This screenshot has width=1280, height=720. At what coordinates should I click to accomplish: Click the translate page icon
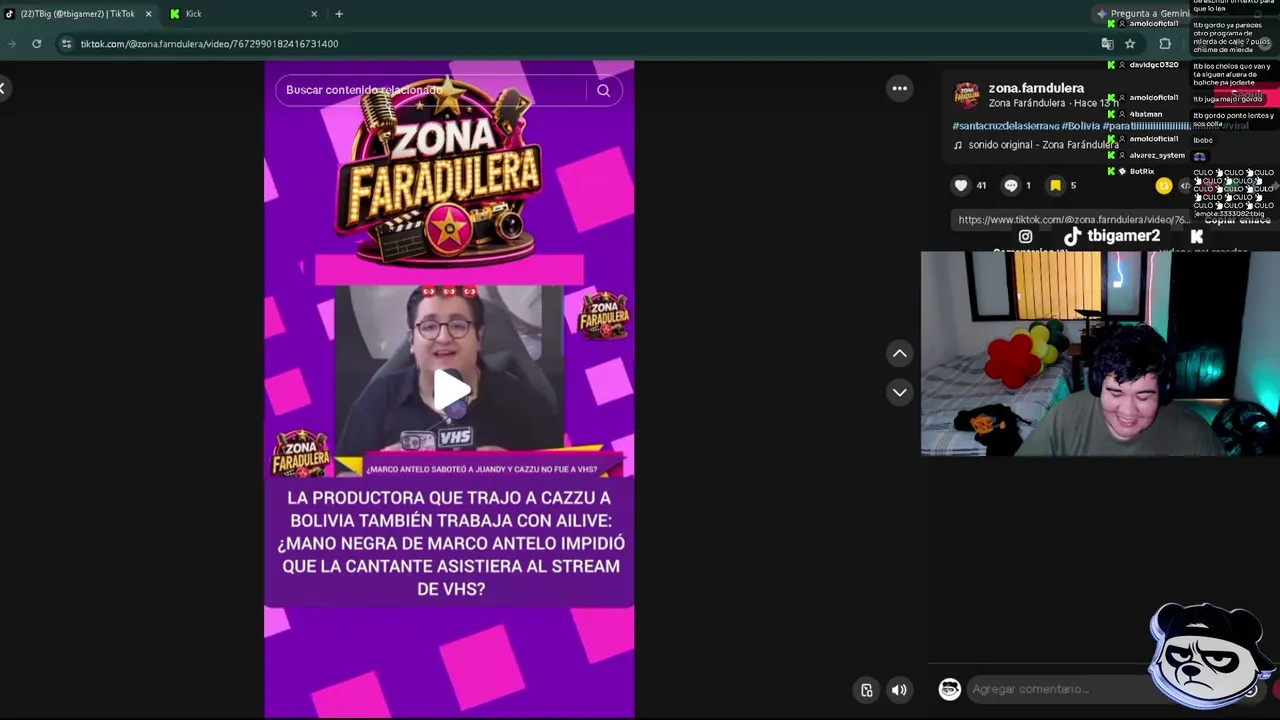(x=1107, y=44)
